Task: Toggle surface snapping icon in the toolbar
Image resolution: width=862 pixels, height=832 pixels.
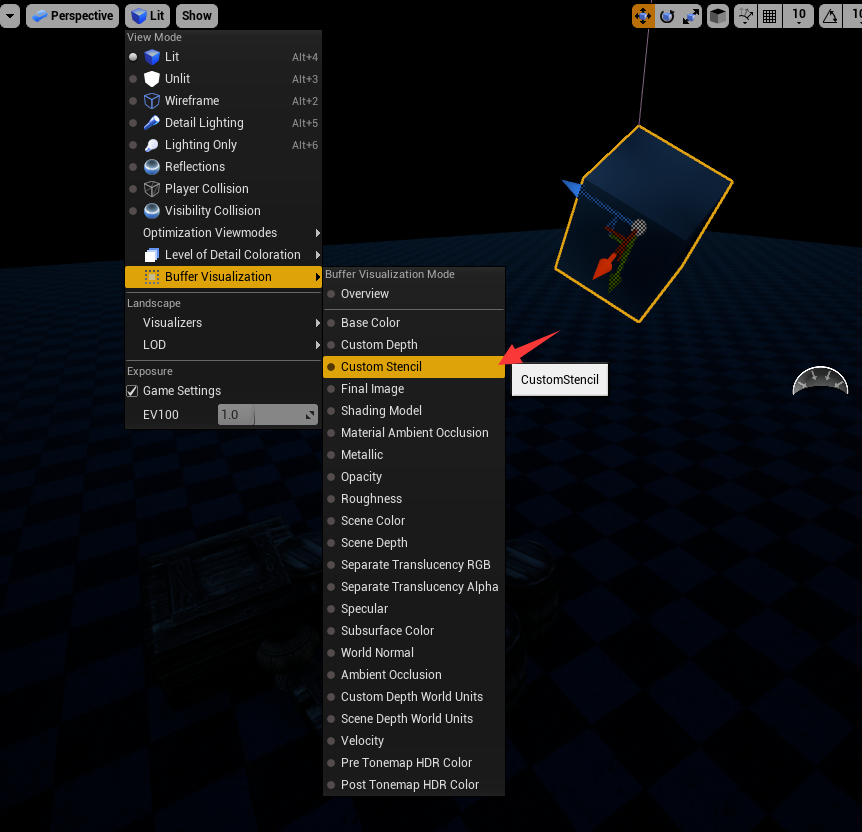Action: tap(745, 16)
